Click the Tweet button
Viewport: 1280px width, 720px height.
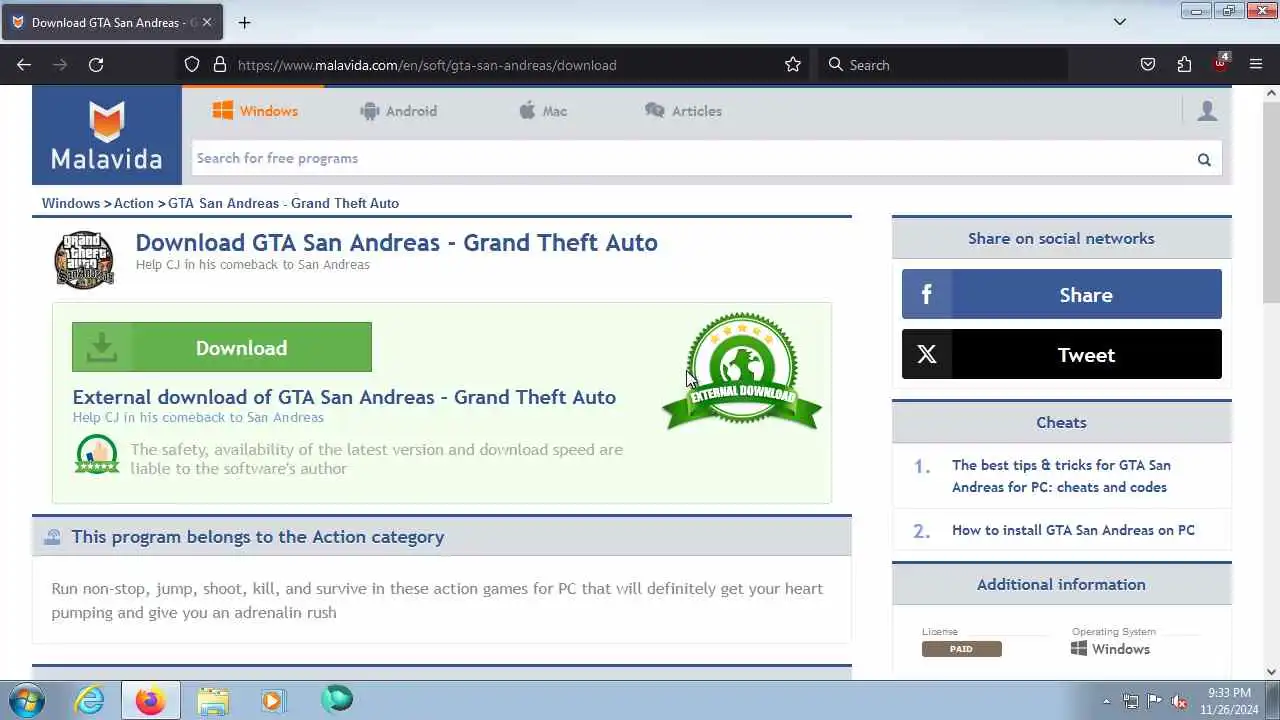click(x=1062, y=354)
